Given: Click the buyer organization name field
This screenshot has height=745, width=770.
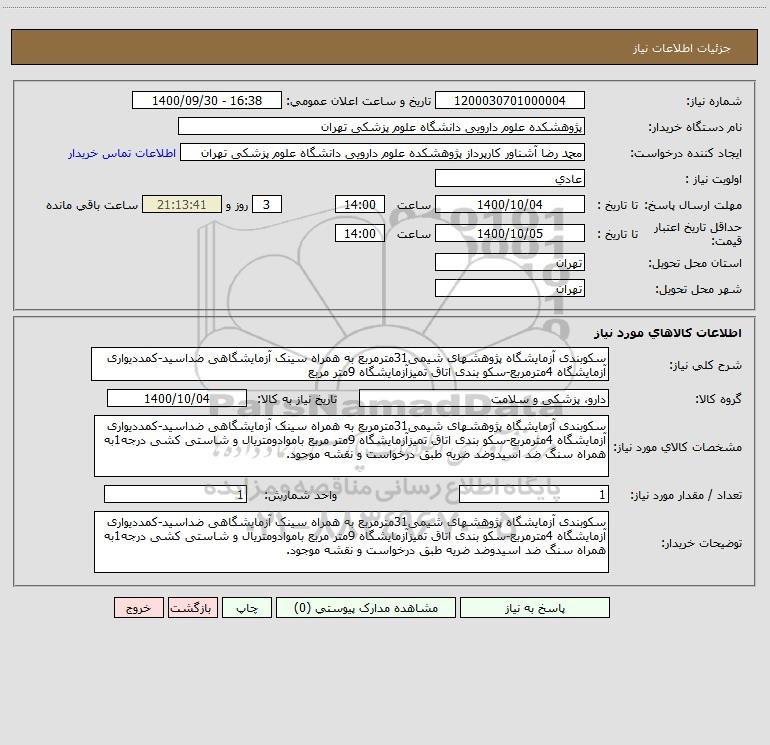Looking at the screenshot, I should [x=381, y=126].
